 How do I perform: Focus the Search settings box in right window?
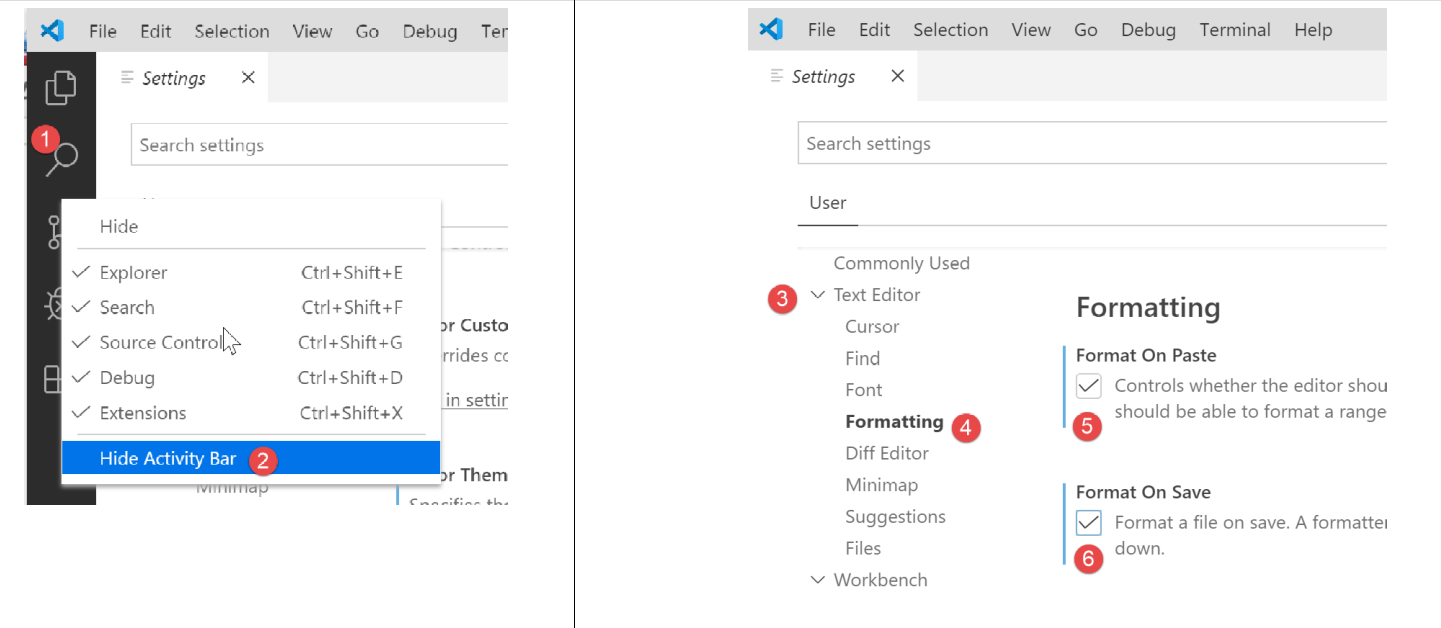coord(1090,144)
